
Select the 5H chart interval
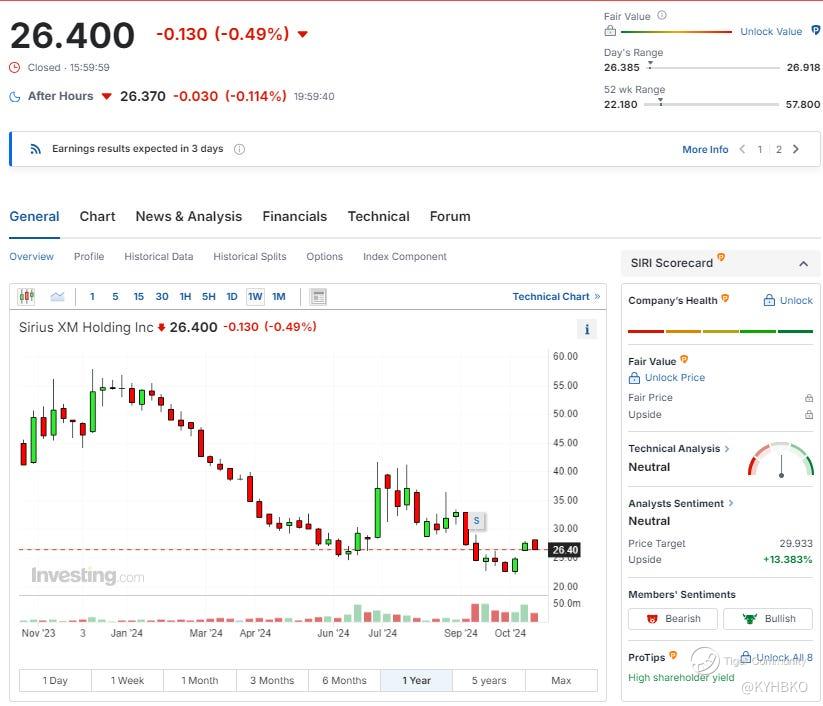pyautogui.click(x=209, y=297)
